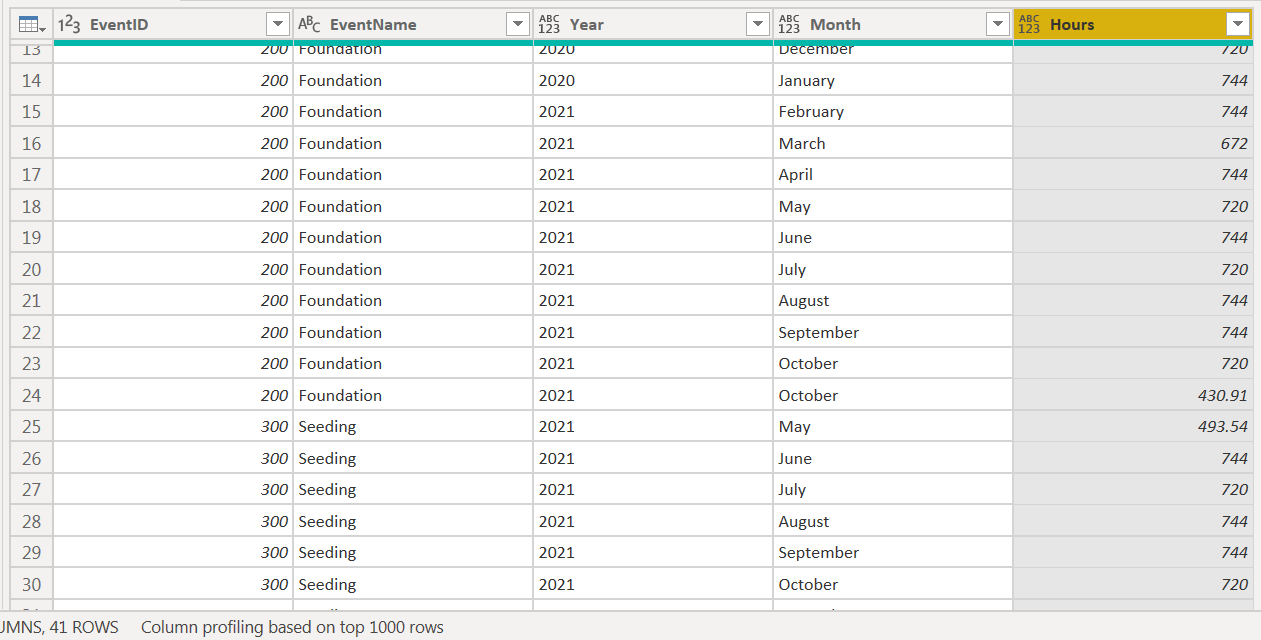Click 'Seeding' EventName cell in row 25
This screenshot has width=1261, height=640.
pyautogui.click(x=413, y=427)
